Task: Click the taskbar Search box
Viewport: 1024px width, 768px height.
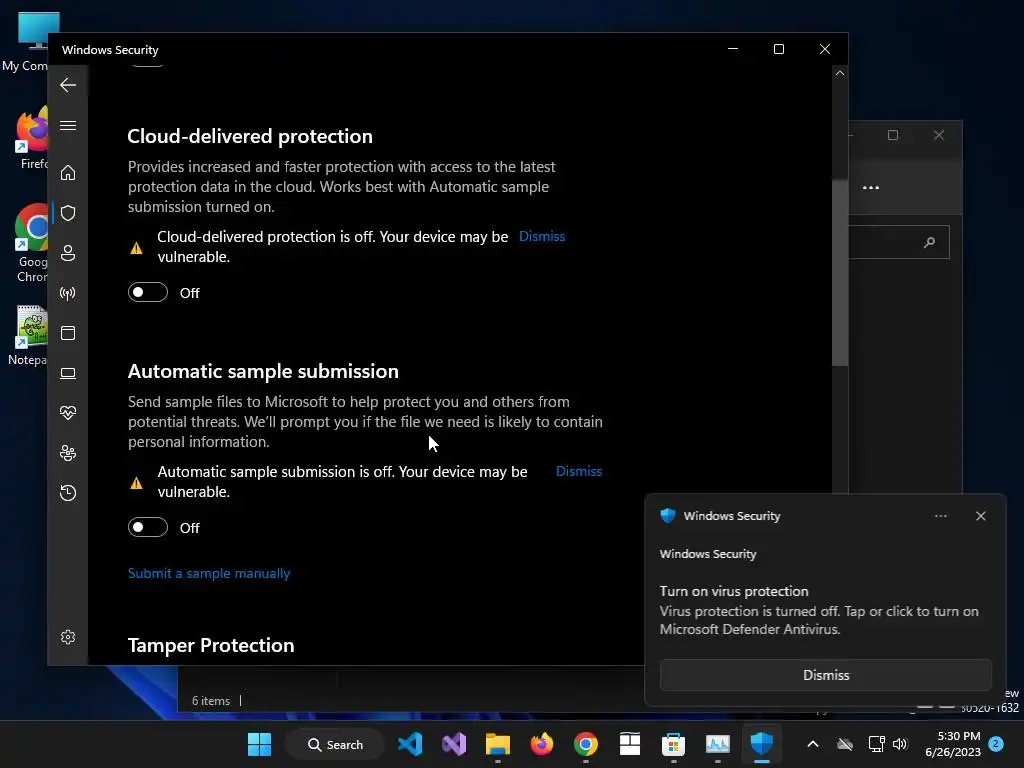Action: 335,744
